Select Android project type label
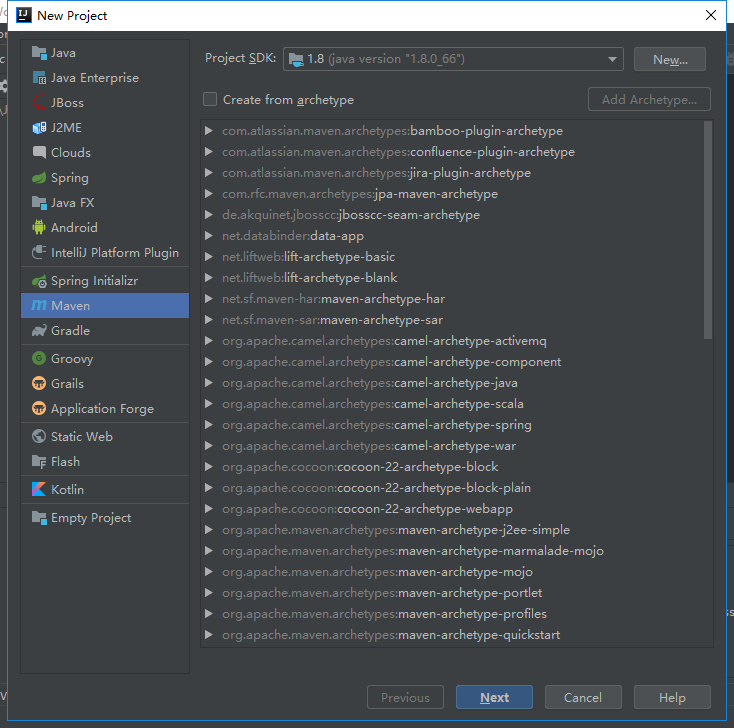 74,228
